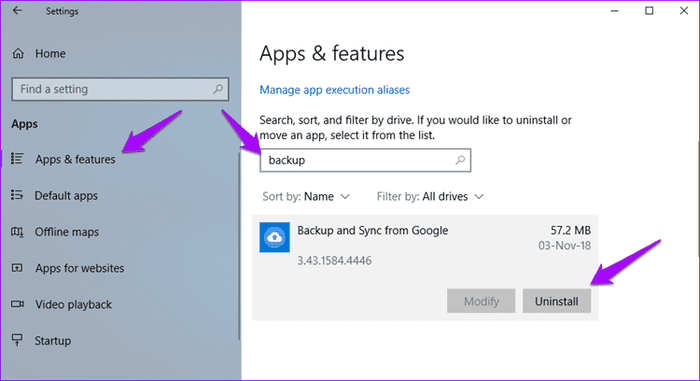Click the 57.2 MB size value
This screenshot has width=700, height=381.
pyautogui.click(x=571, y=230)
